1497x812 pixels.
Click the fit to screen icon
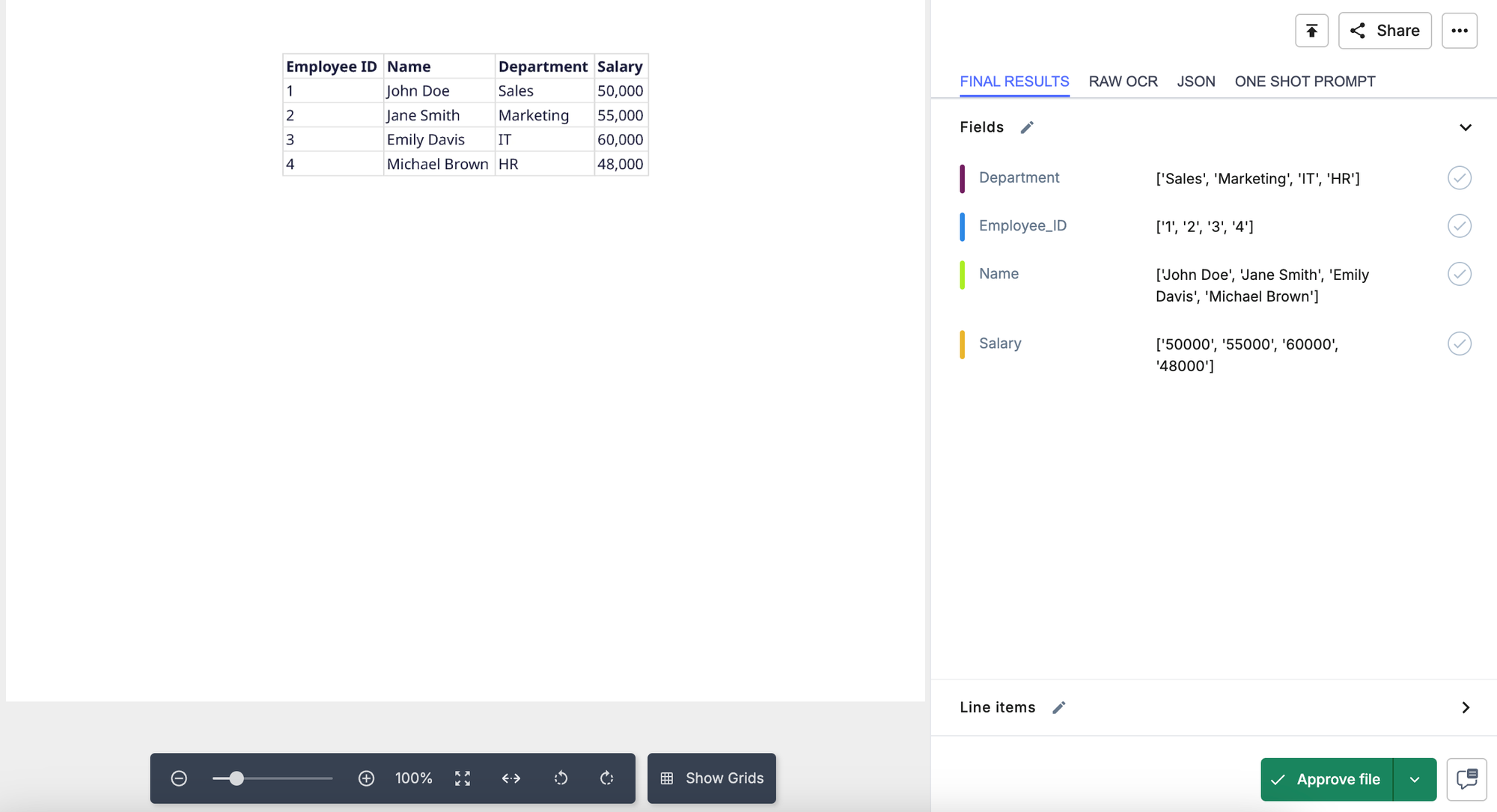pos(463,778)
